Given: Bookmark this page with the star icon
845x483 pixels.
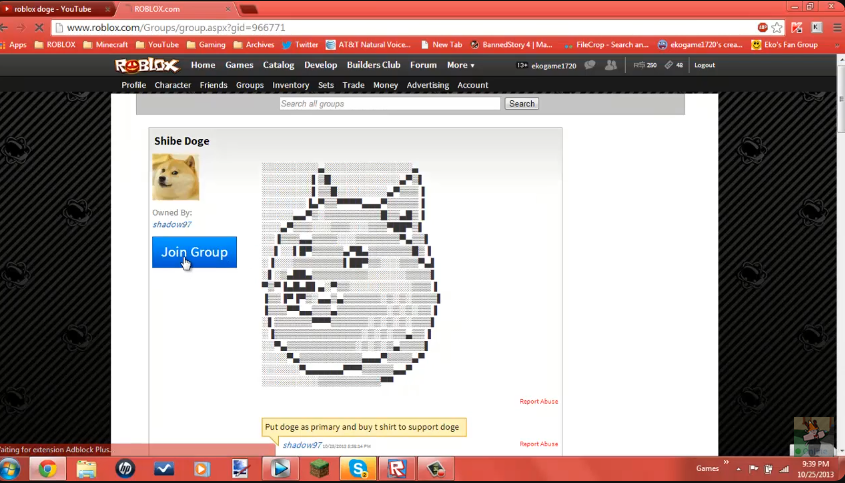Looking at the screenshot, I should pyautogui.click(x=777, y=27).
